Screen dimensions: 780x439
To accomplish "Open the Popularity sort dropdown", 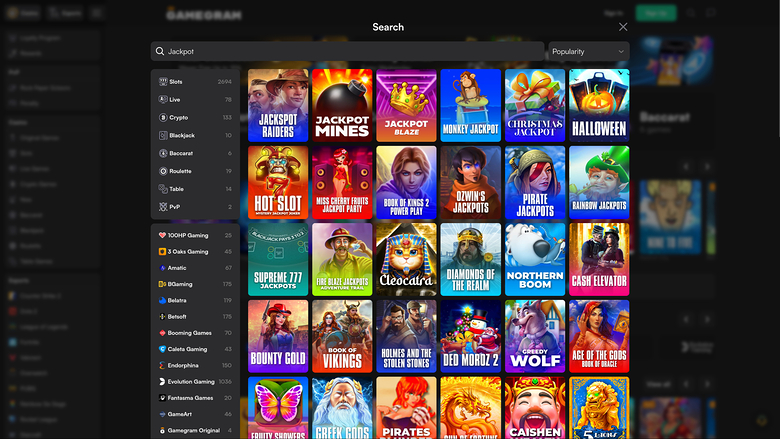I will pos(588,51).
